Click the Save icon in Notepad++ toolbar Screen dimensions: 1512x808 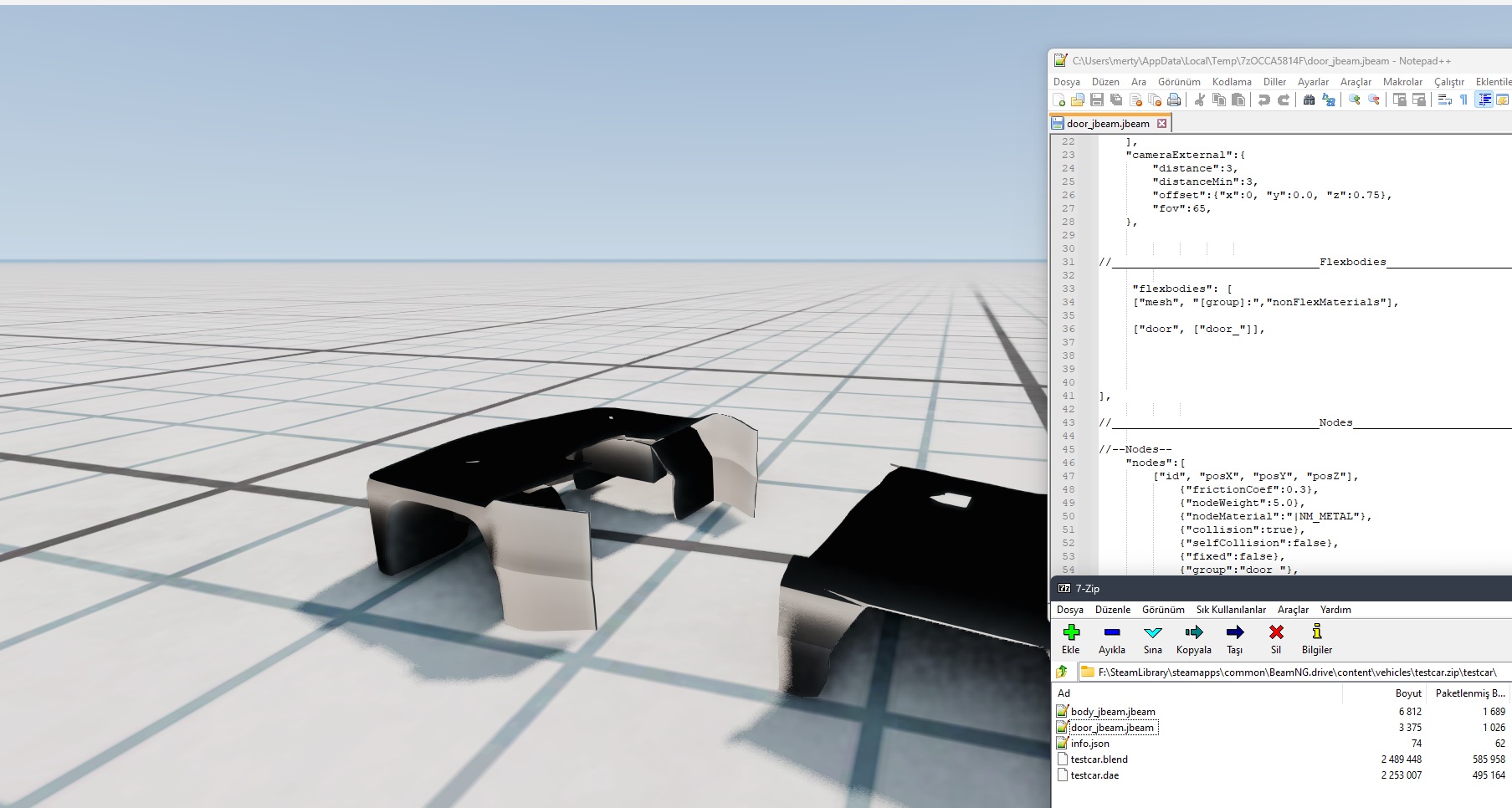click(1096, 100)
